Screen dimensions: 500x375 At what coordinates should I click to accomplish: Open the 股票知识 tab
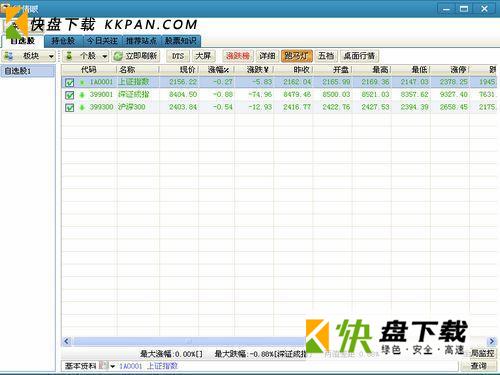(181, 41)
